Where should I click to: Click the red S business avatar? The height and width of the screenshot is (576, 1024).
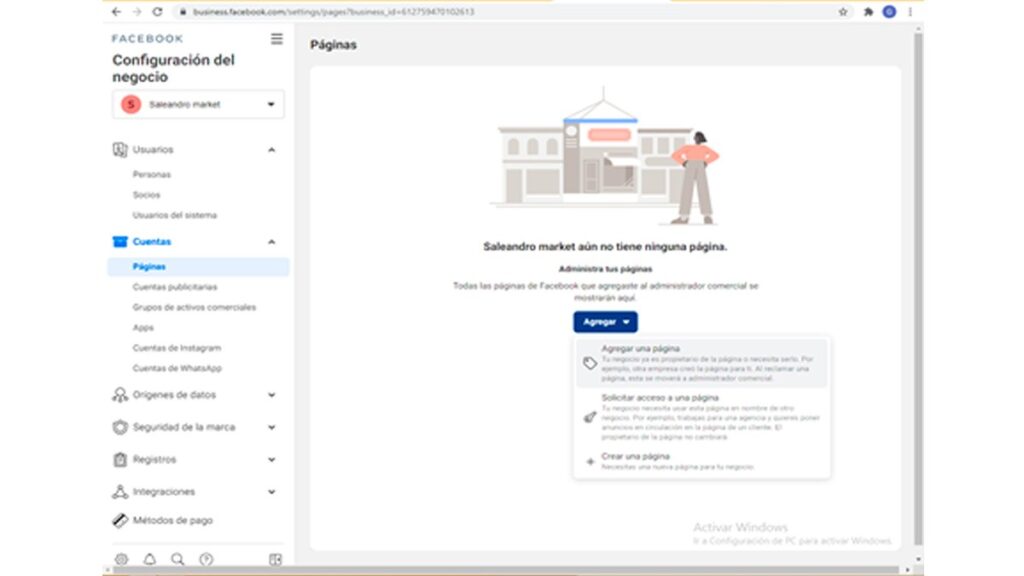pos(131,104)
